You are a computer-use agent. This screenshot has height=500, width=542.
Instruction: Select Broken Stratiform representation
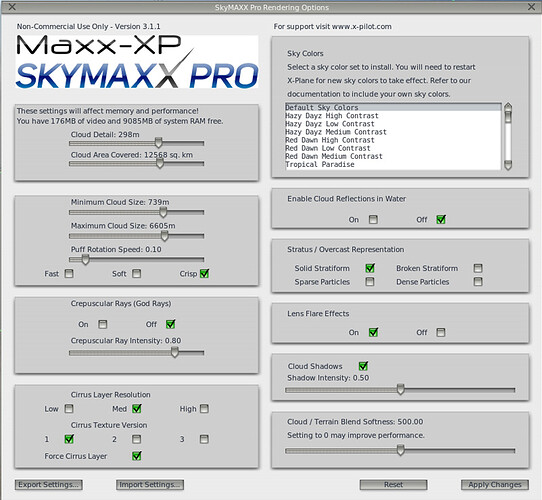(478, 268)
